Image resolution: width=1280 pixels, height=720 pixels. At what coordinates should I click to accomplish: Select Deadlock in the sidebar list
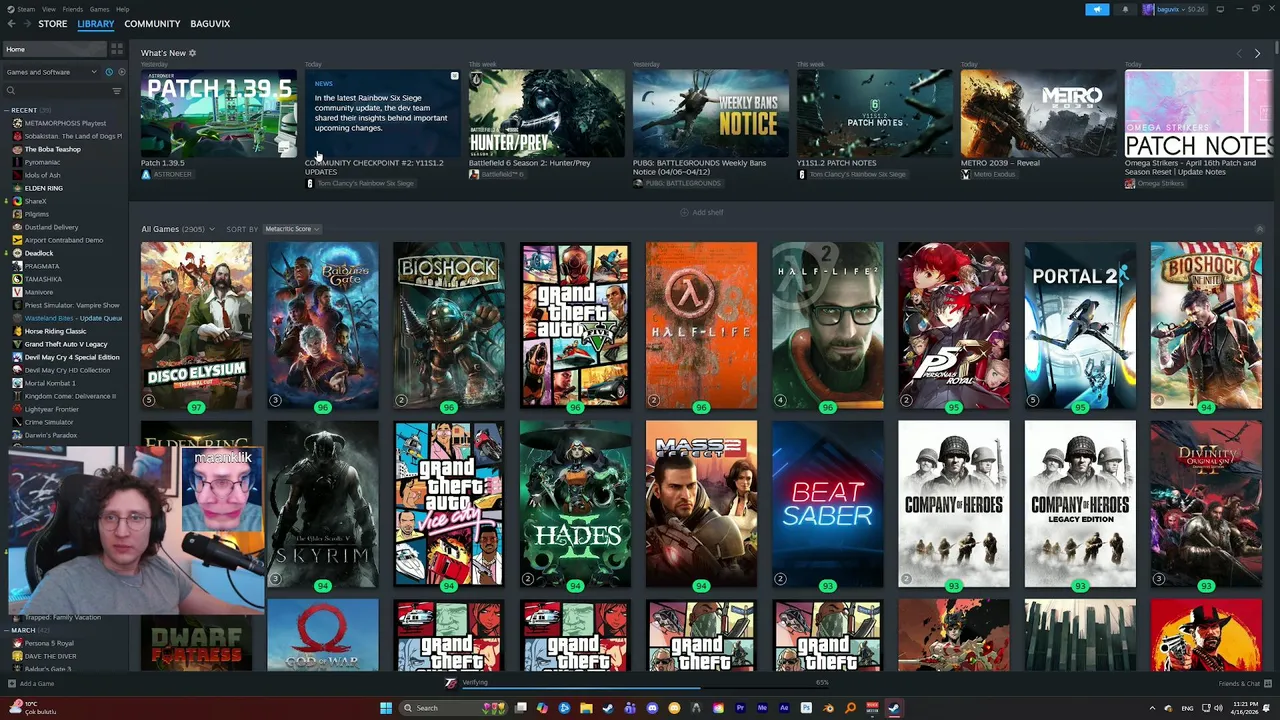tap(39, 253)
